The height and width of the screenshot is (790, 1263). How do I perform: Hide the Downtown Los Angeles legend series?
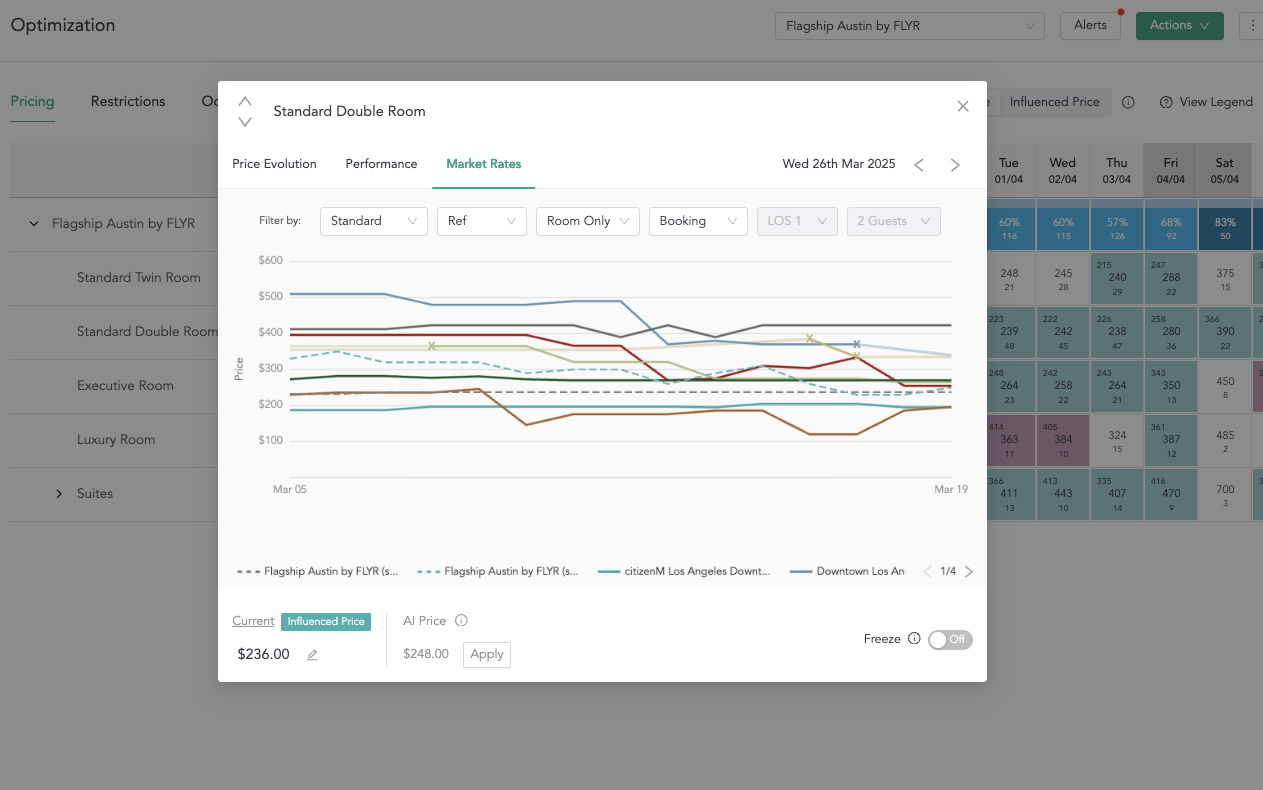tap(848, 572)
